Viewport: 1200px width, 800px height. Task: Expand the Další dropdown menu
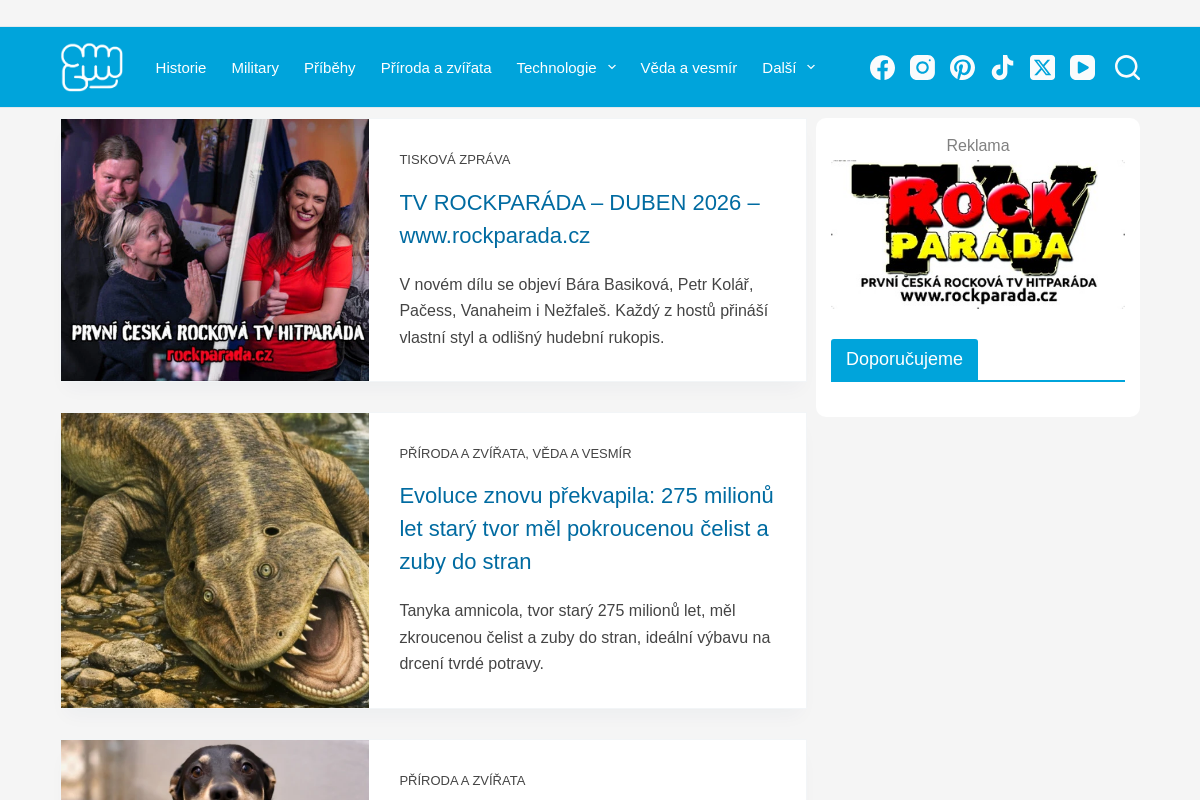pyautogui.click(x=781, y=67)
